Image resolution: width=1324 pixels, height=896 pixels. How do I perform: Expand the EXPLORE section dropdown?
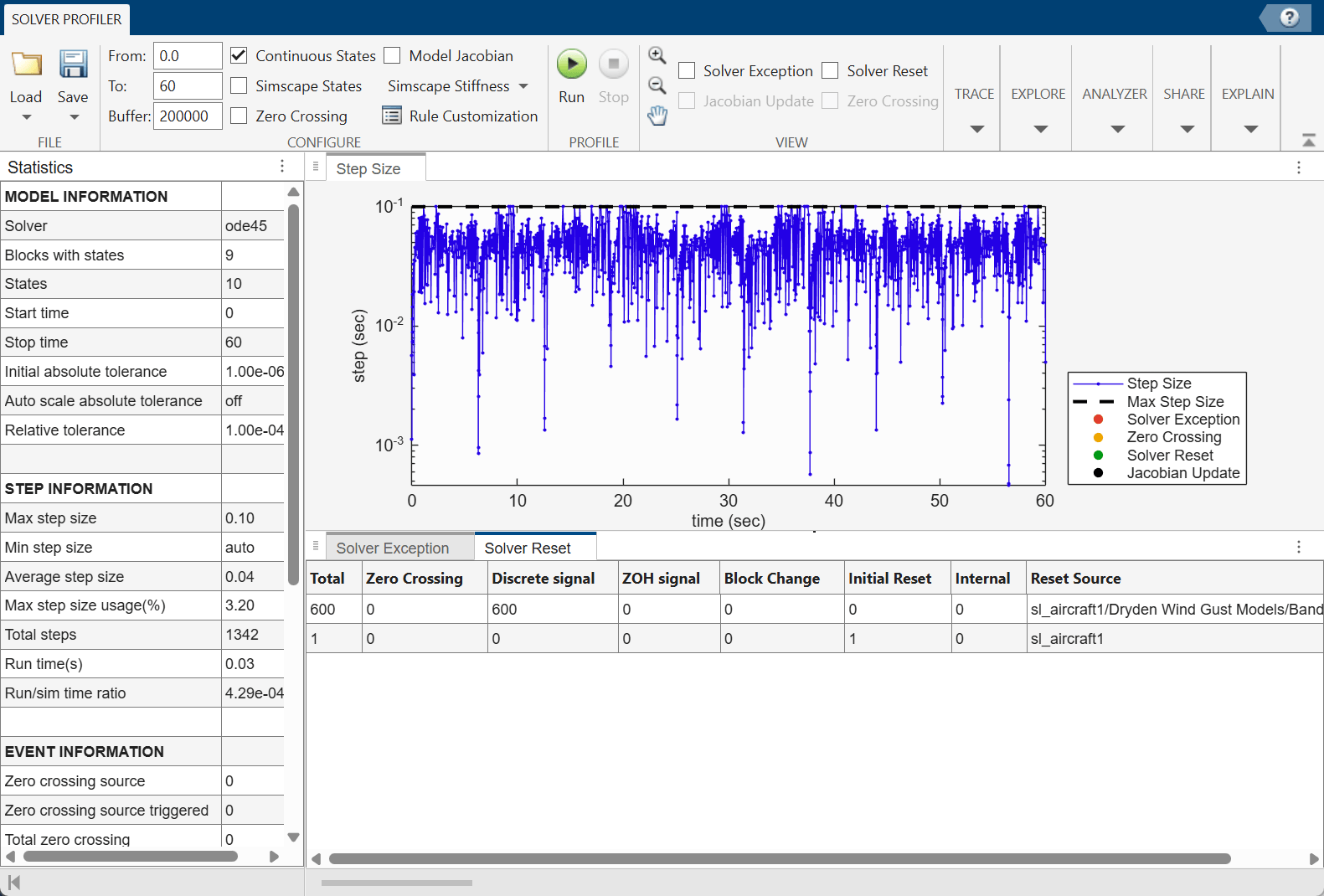click(1040, 129)
